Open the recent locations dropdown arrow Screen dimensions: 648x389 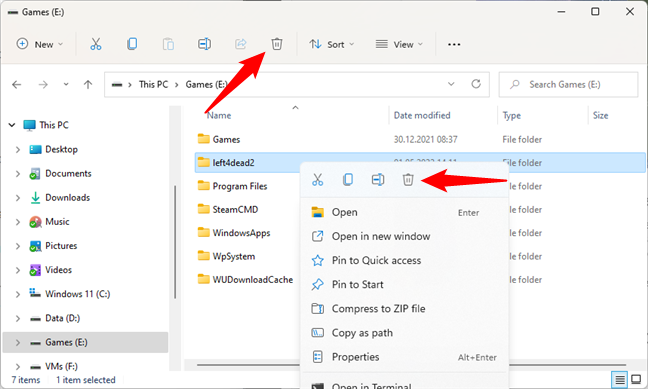(66, 85)
